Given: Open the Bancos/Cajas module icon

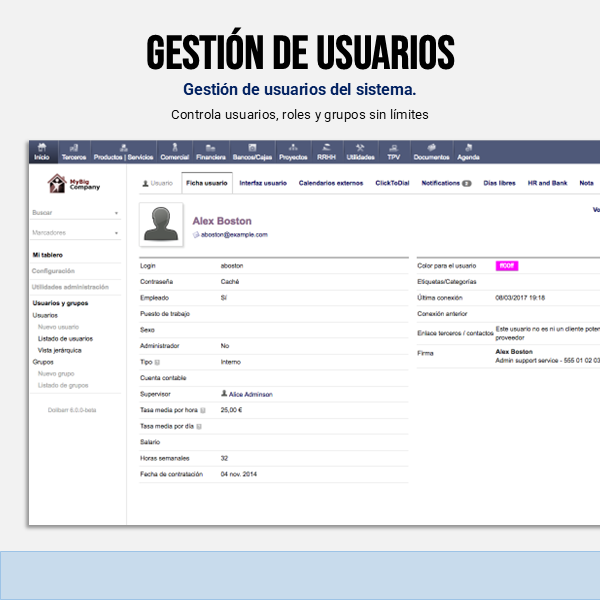Looking at the screenshot, I should pos(252,147).
